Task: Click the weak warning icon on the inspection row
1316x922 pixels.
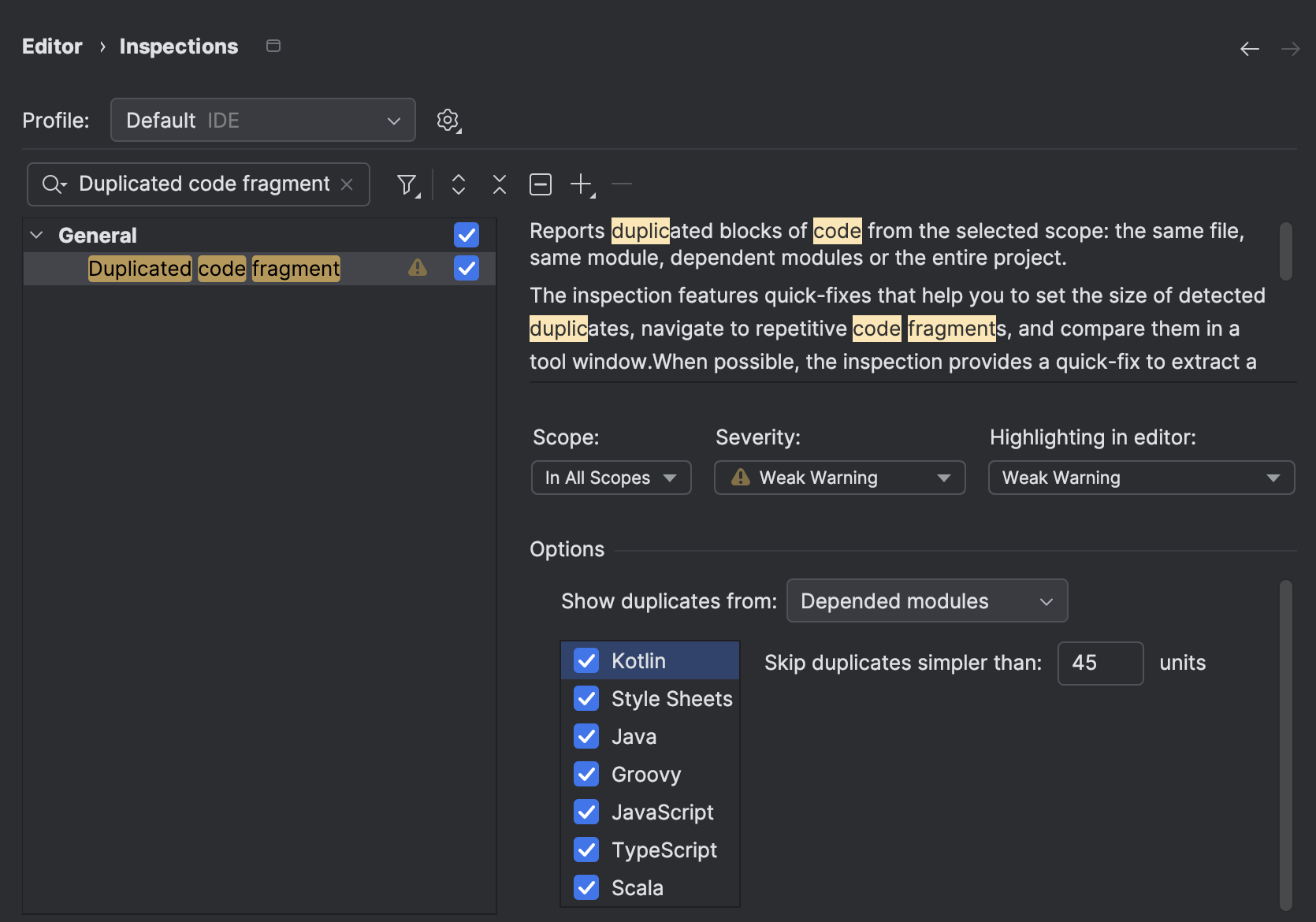Action: [x=418, y=268]
